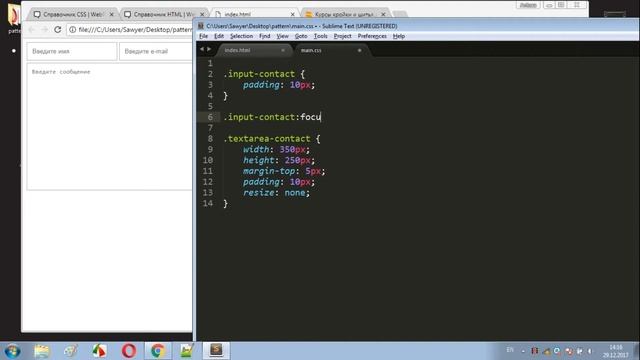Click the .input-contact selector on line 2
Viewport: 640px width, 360px height.
[x=259, y=74]
